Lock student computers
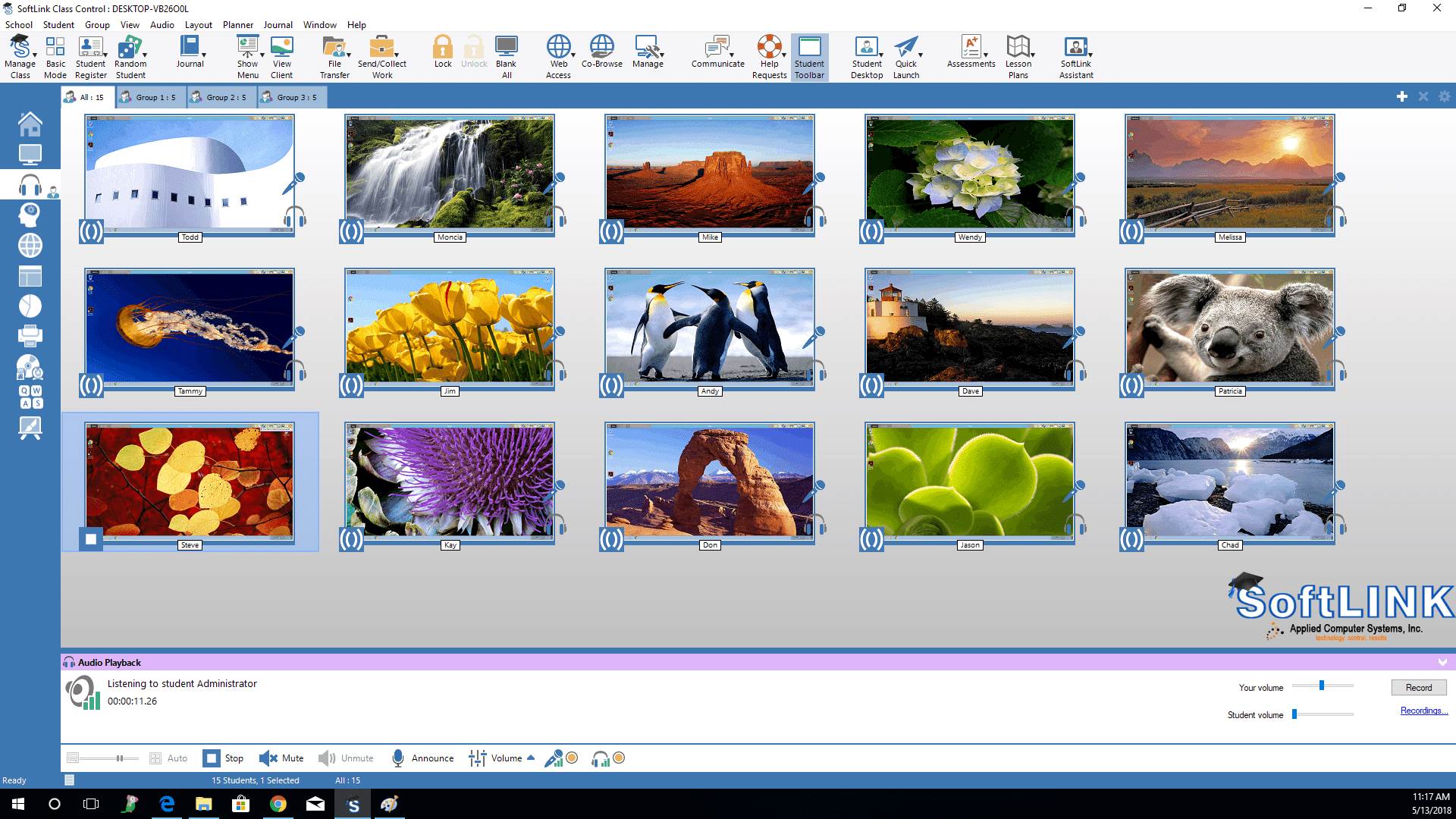This screenshot has width=1456, height=819. 443,52
